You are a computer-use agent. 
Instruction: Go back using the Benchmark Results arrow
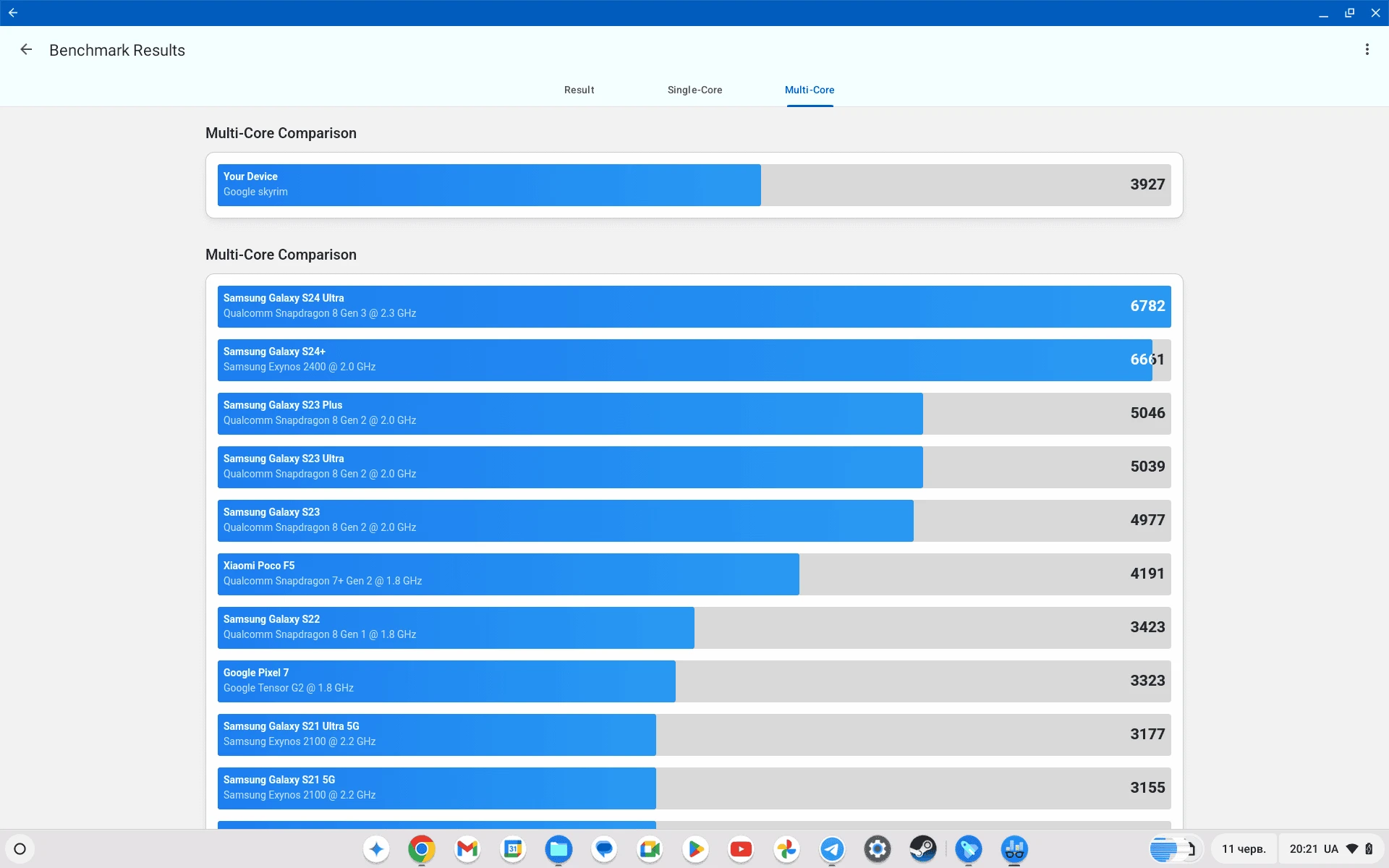coord(26,50)
